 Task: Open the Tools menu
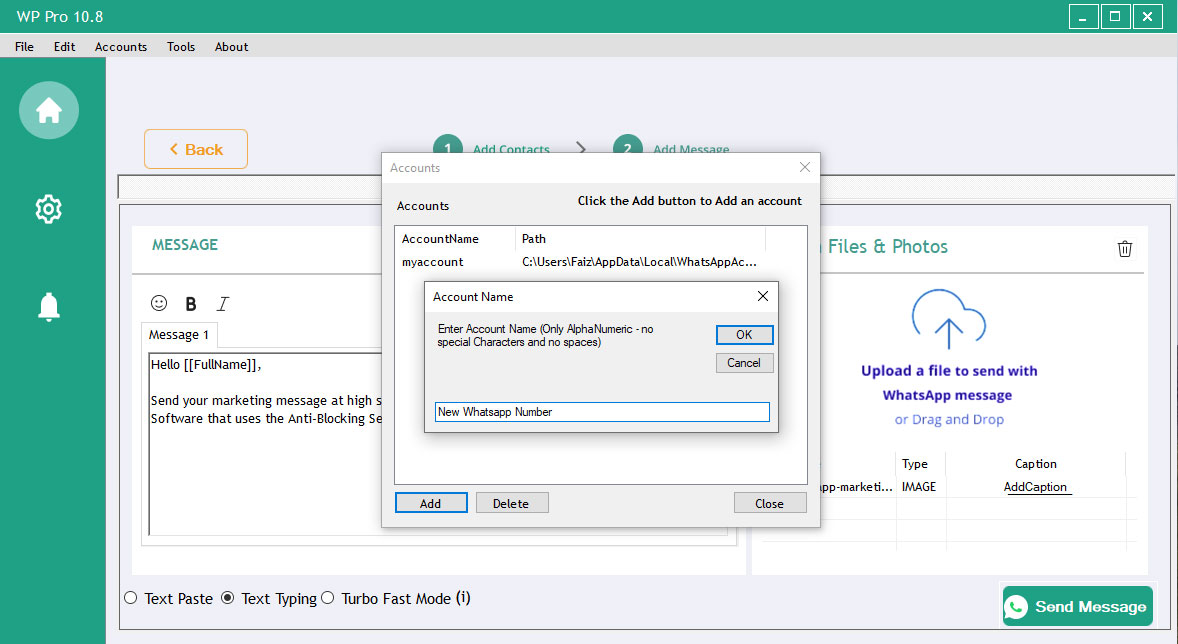coord(181,47)
